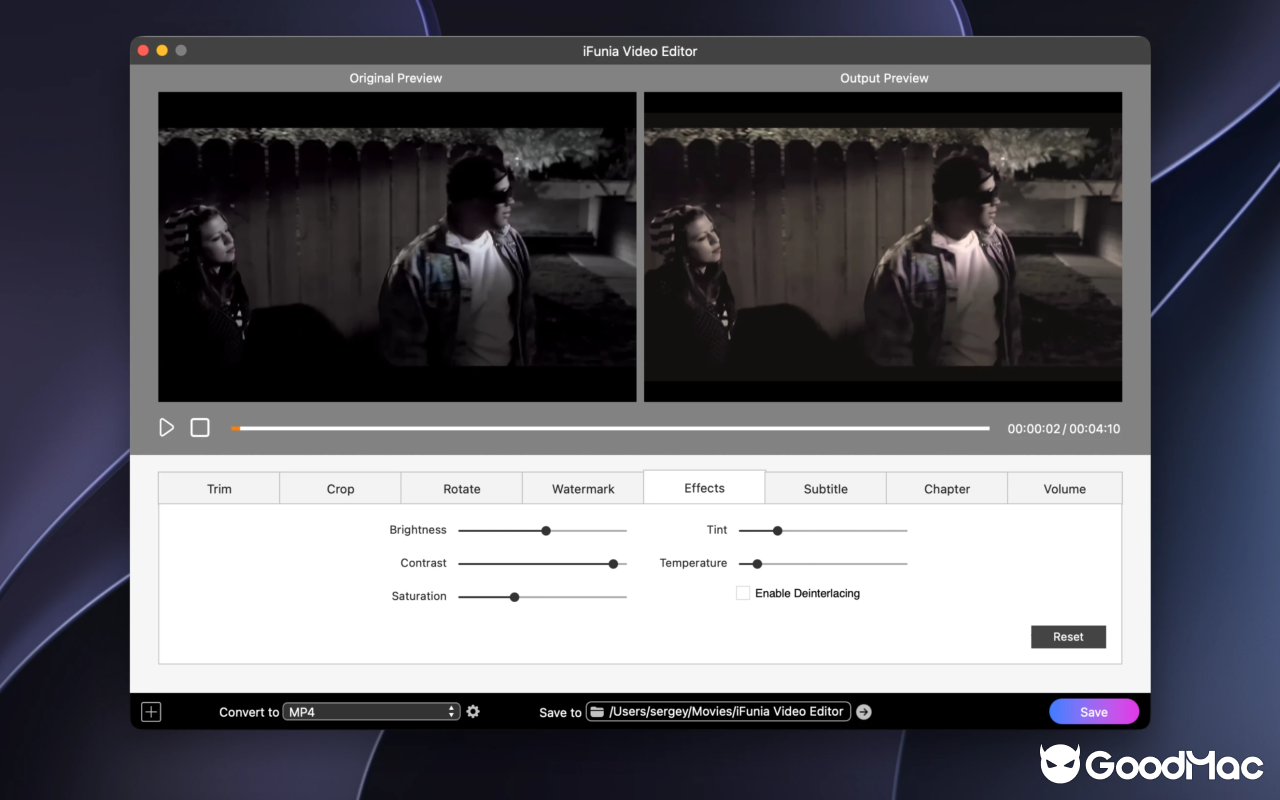Image resolution: width=1280 pixels, height=800 pixels.
Task: Click the Save button
Action: coord(1094,712)
